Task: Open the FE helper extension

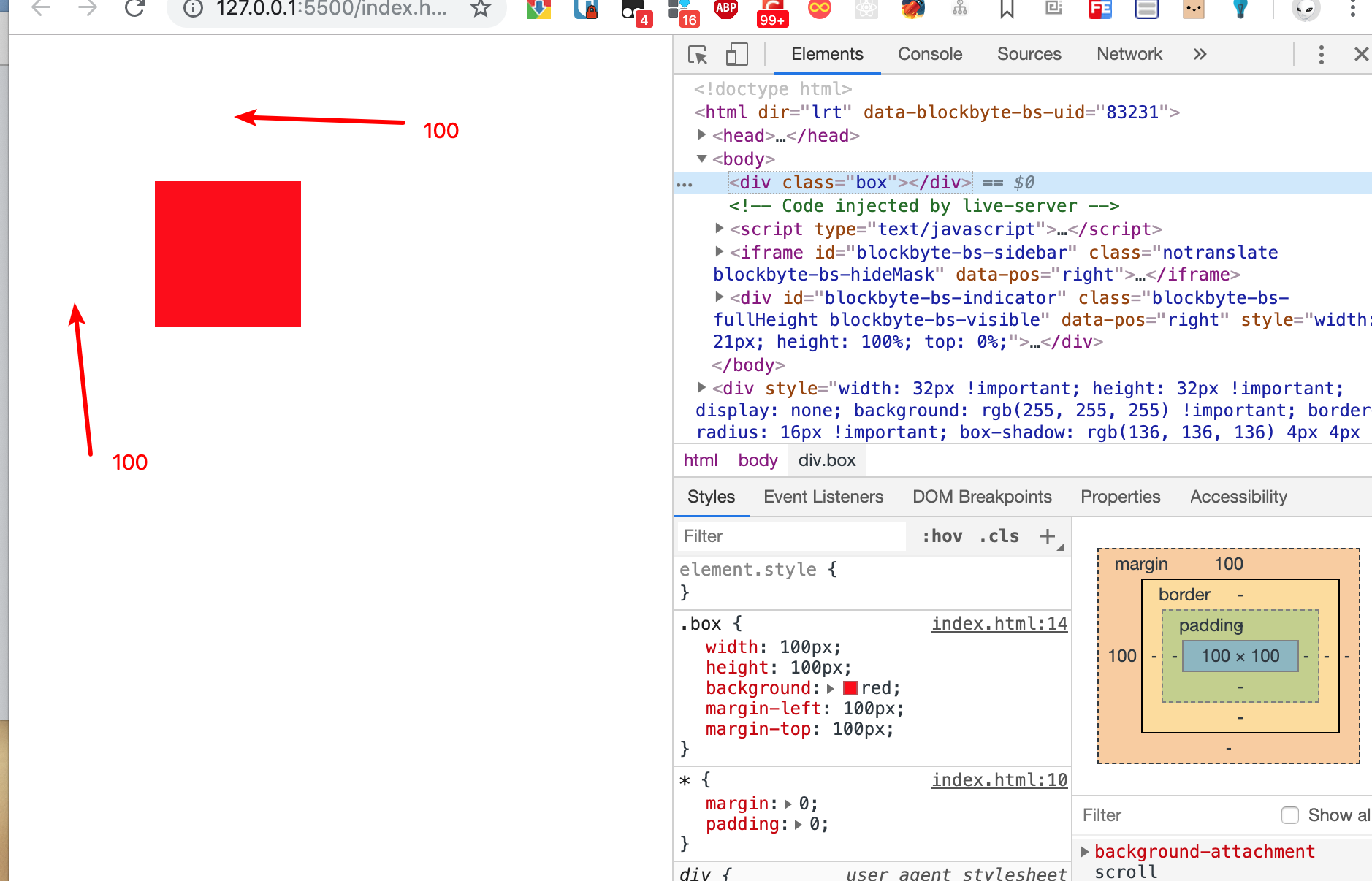Action: pos(1100,9)
